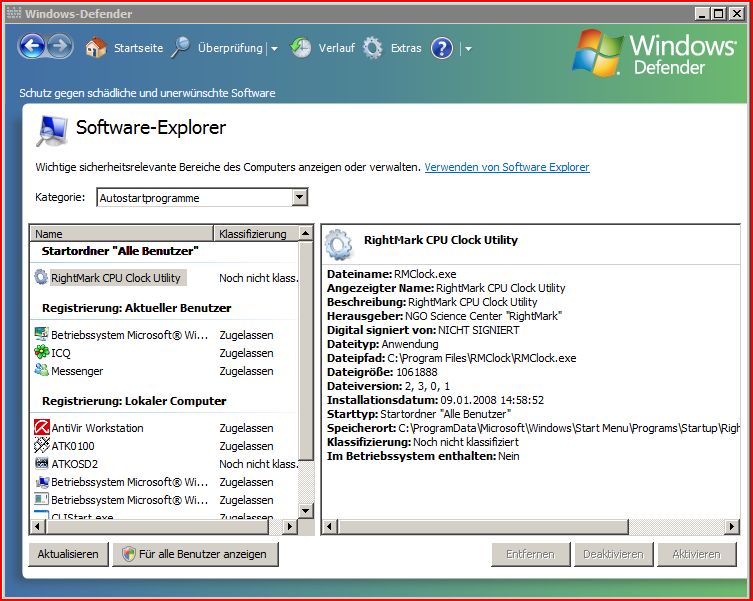Image resolution: width=753 pixels, height=601 pixels.
Task: Click the Forward arrow navigation button
Action: 60,47
